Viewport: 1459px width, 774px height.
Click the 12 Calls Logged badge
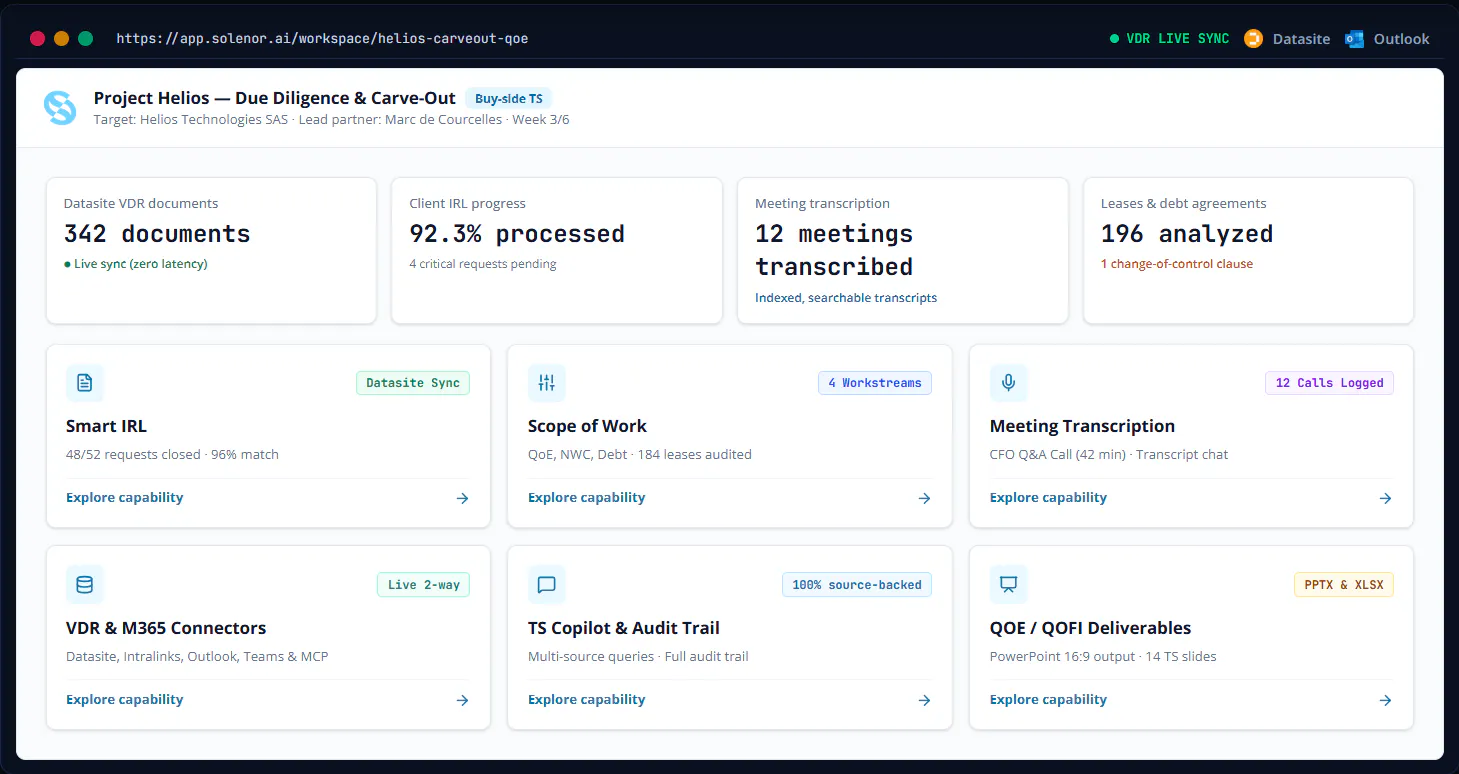[1330, 383]
